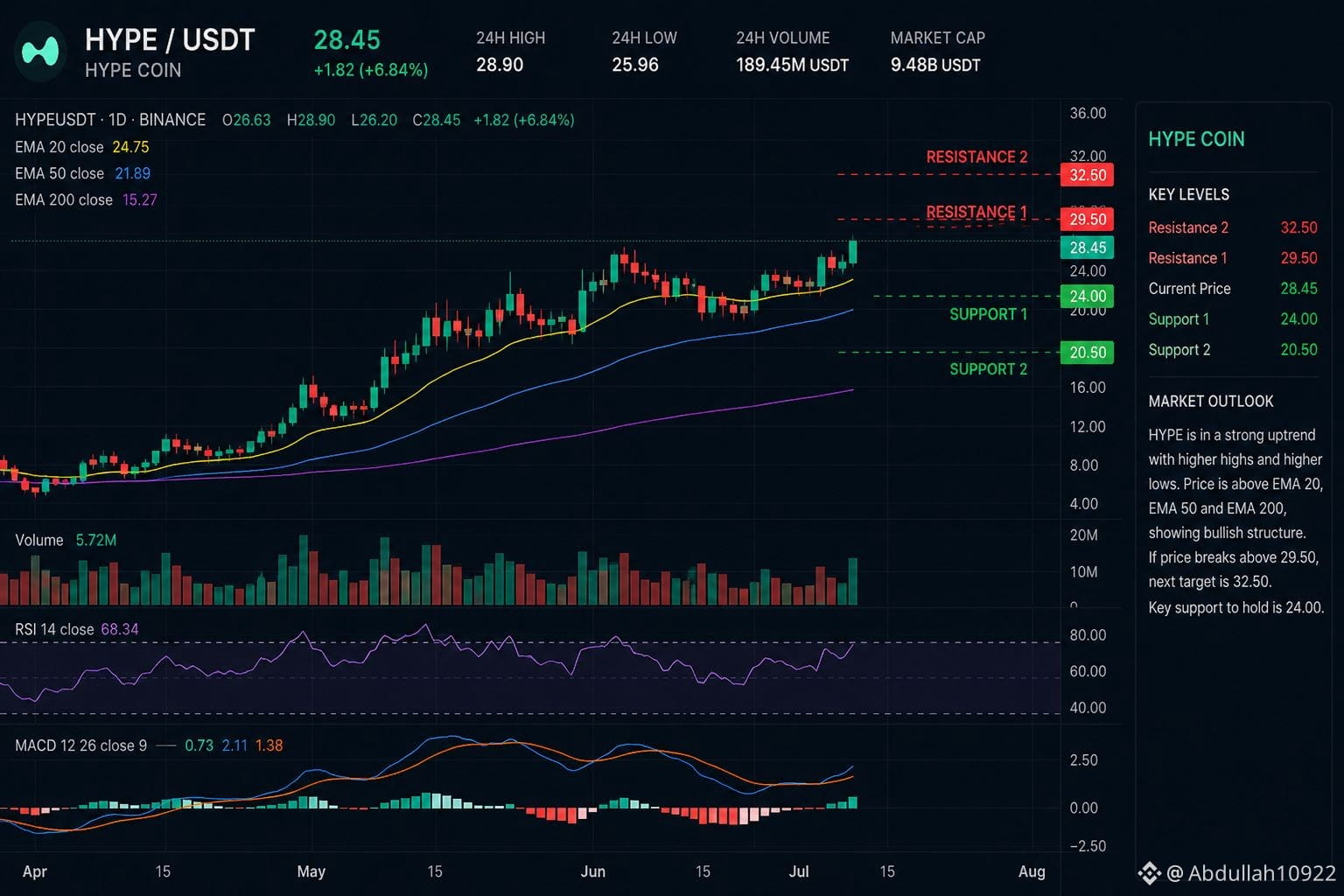Image resolution: width=1344 pixels, height=896 pixels.
Task: Click the 36.00 label on the price axis
Action: coord(1088,113)
